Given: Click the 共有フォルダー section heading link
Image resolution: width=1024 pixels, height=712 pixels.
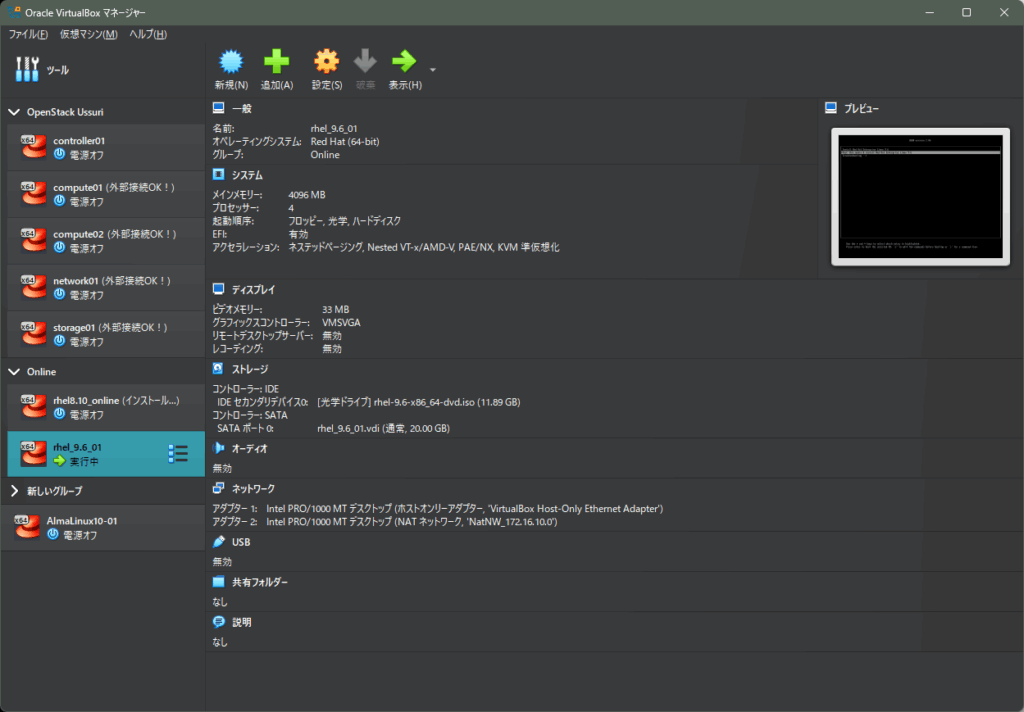Looking at the screenshot, I should pyautogui.click(x=260, y=582).
